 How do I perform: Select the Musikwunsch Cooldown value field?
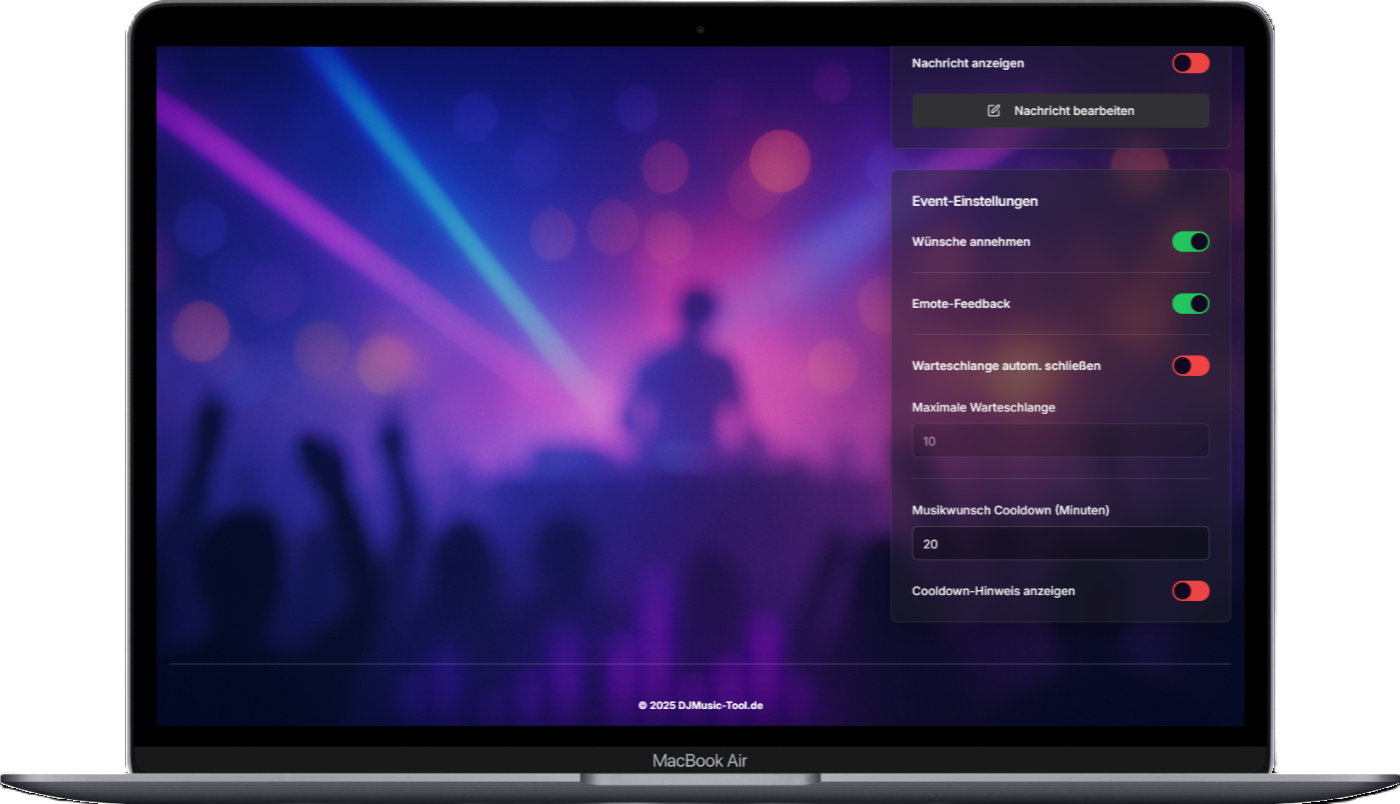pos(1060,543)
